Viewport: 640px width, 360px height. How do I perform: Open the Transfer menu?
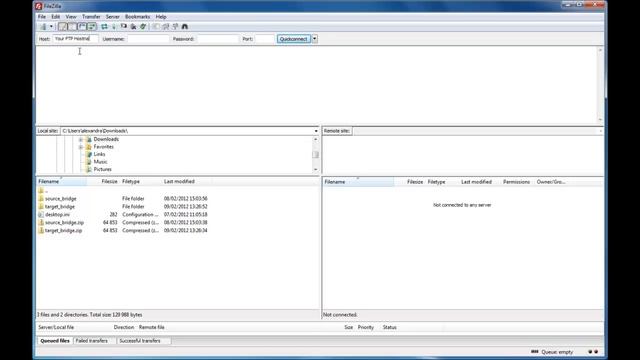pyautogui.click(x=91, y=17)
